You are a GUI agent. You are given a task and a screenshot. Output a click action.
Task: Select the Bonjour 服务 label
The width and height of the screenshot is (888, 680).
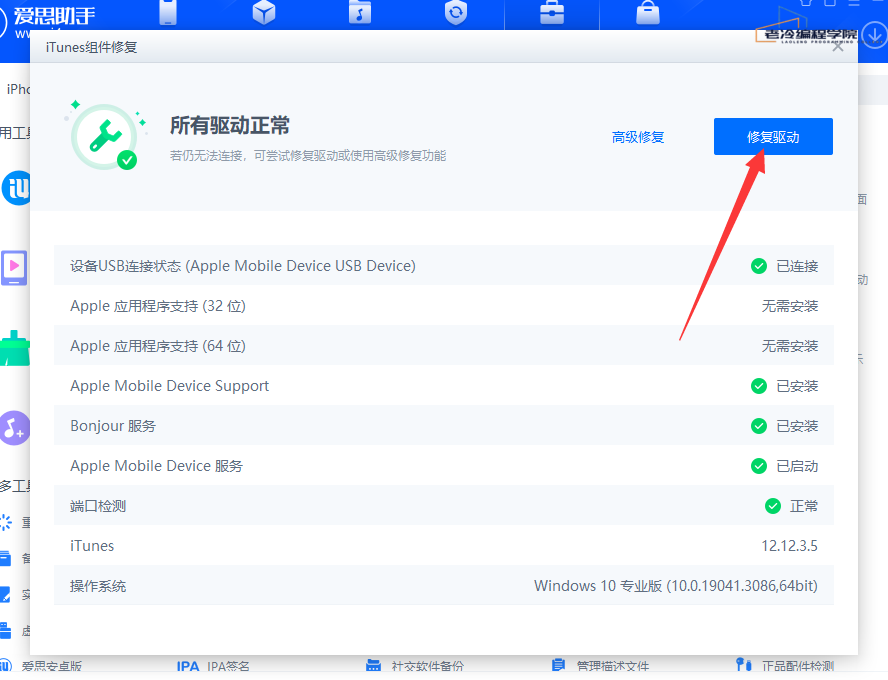pyautogui.click(x=113, y=426)
